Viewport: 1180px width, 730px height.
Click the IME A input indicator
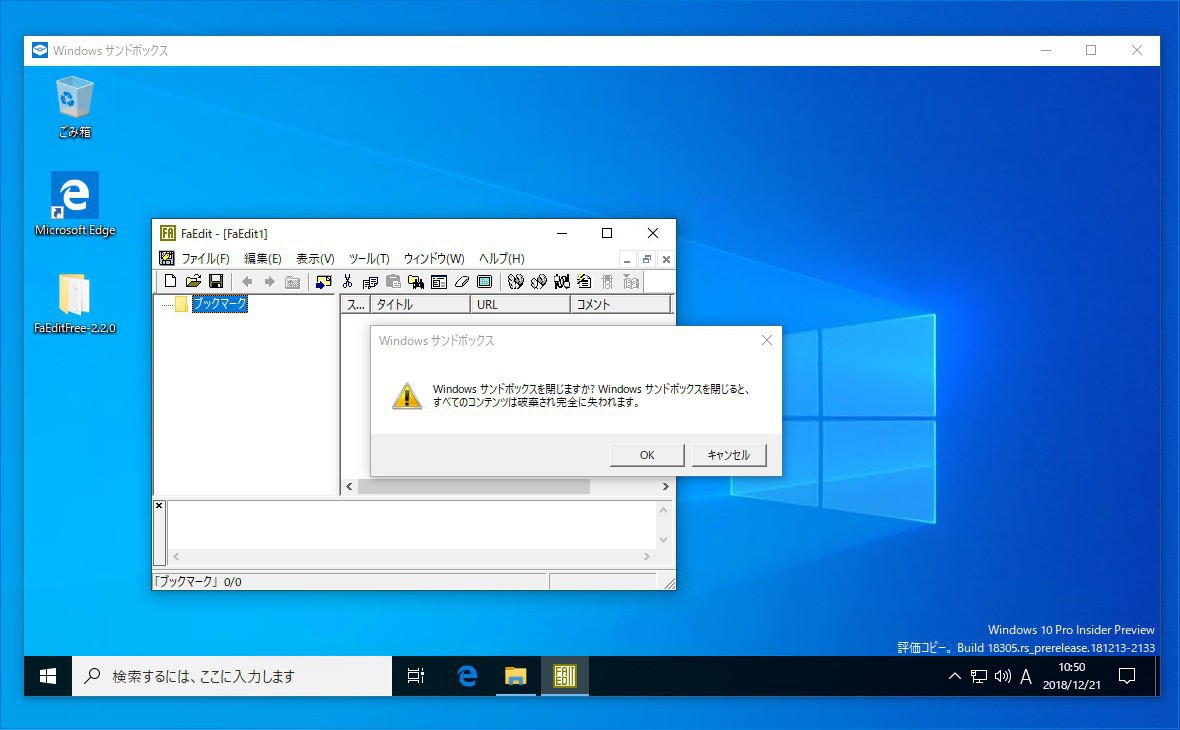[x=1026, y=676]
